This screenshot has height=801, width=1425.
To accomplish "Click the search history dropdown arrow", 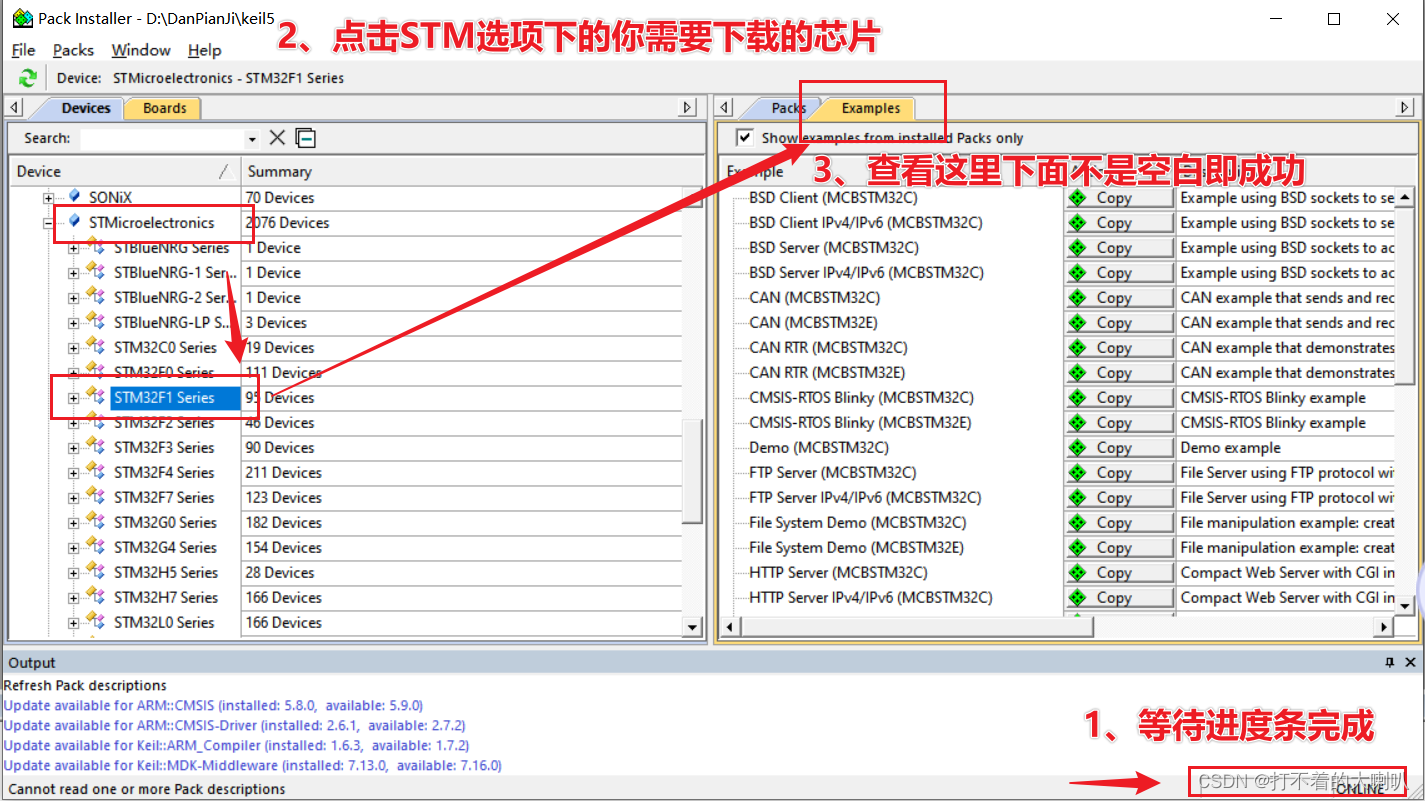I will tap(252, 139).
